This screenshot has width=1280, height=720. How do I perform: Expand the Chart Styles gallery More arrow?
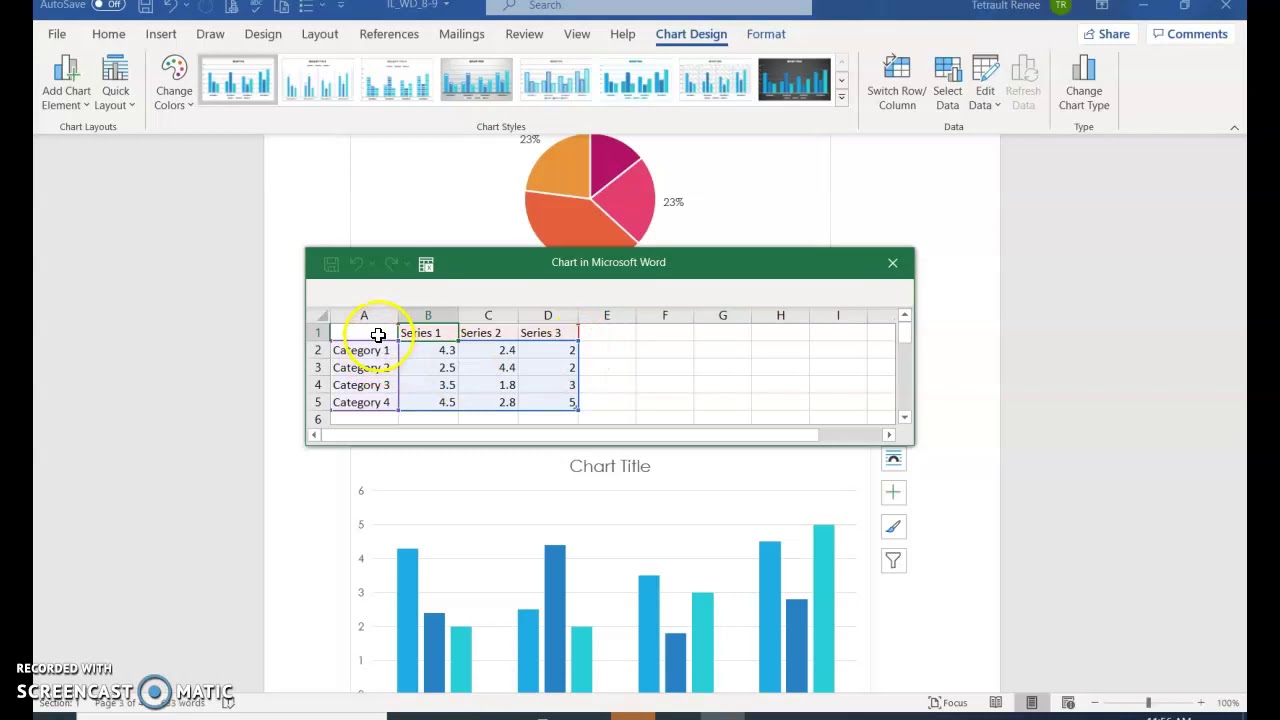[842, 97]
